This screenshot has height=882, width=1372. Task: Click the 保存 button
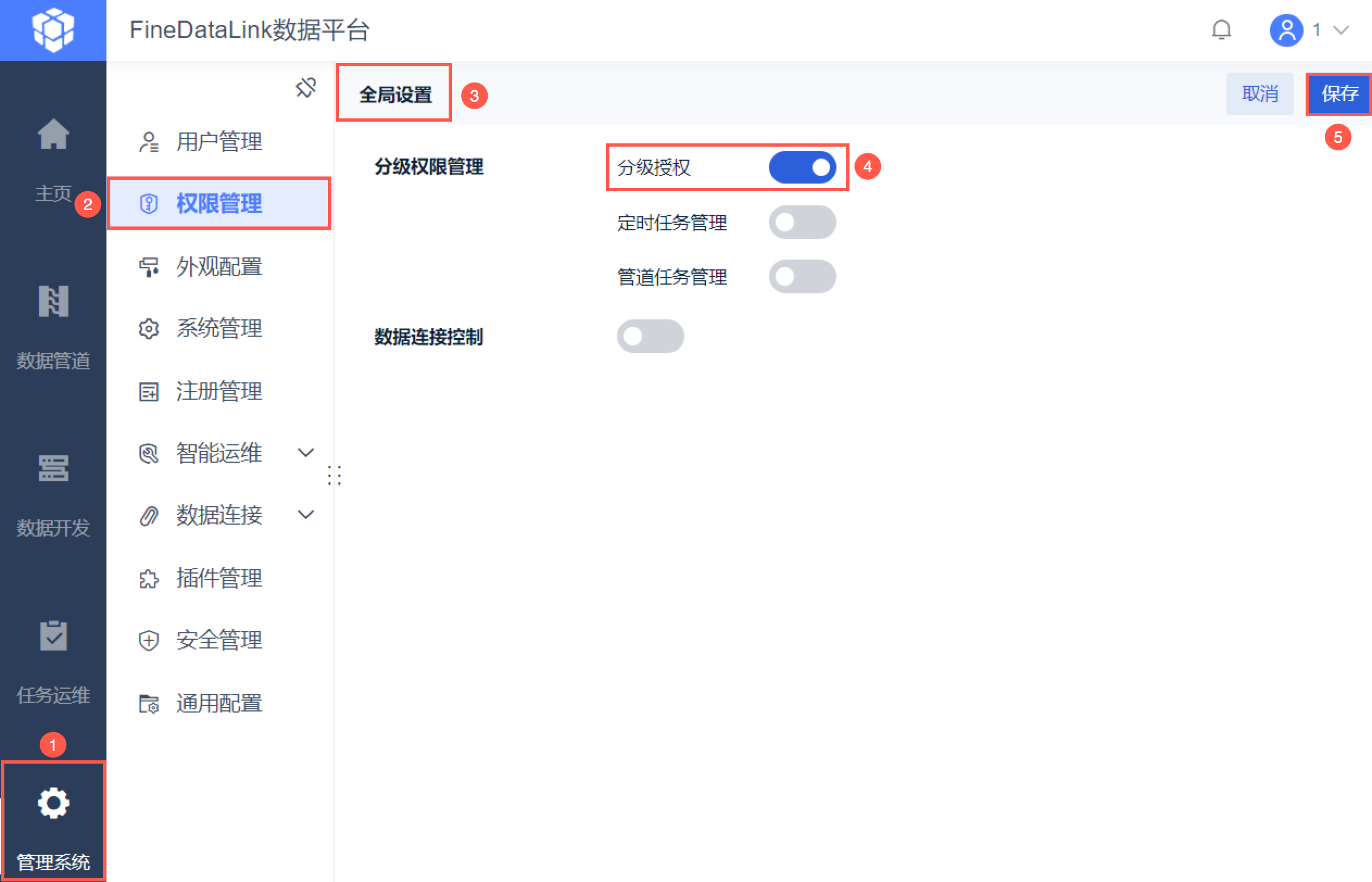1339,93
